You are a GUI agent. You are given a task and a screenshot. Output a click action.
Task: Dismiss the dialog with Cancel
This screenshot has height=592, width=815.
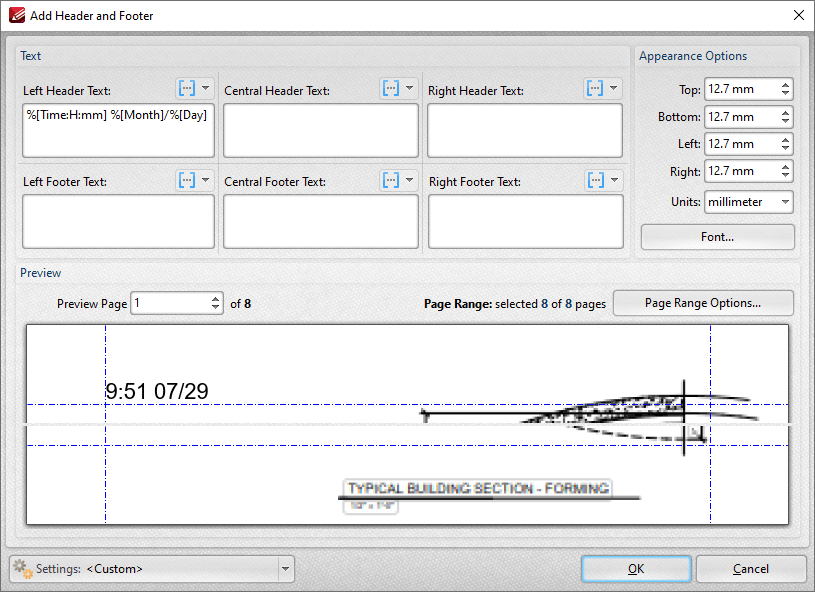[x=751, y=568]
